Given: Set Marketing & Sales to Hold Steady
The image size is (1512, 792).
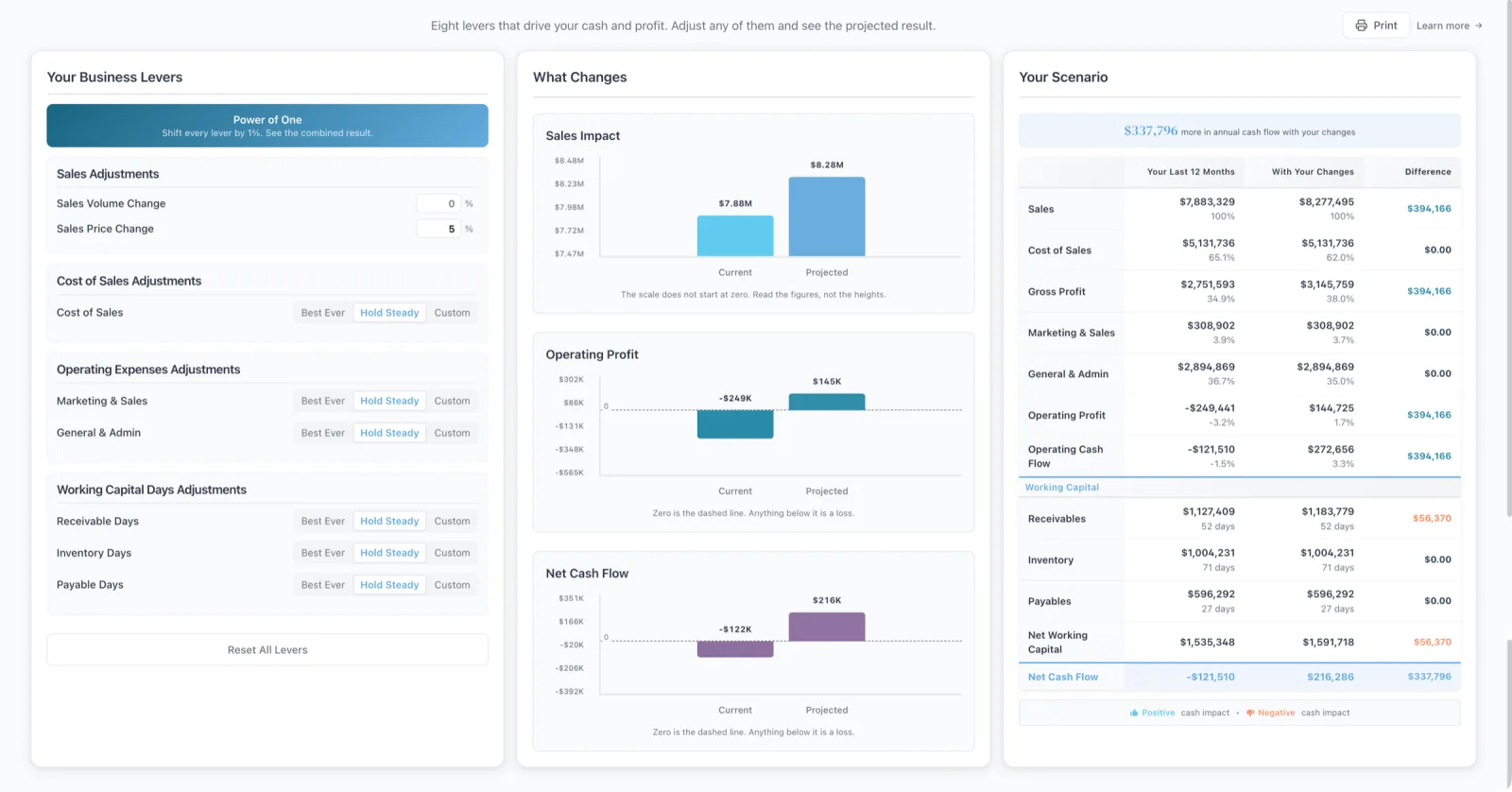Looking at the screenshot, I should 389,401.
